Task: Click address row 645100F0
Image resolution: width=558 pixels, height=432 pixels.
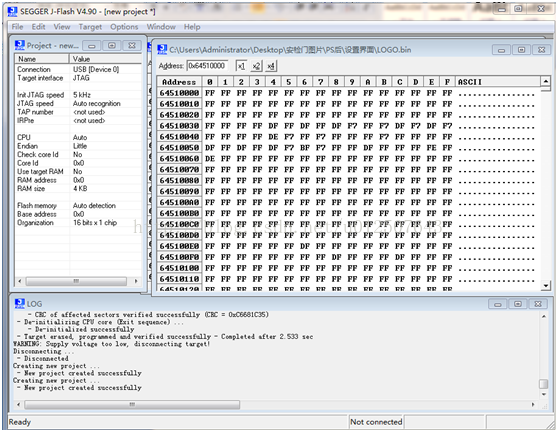Action: coord(179,257)
